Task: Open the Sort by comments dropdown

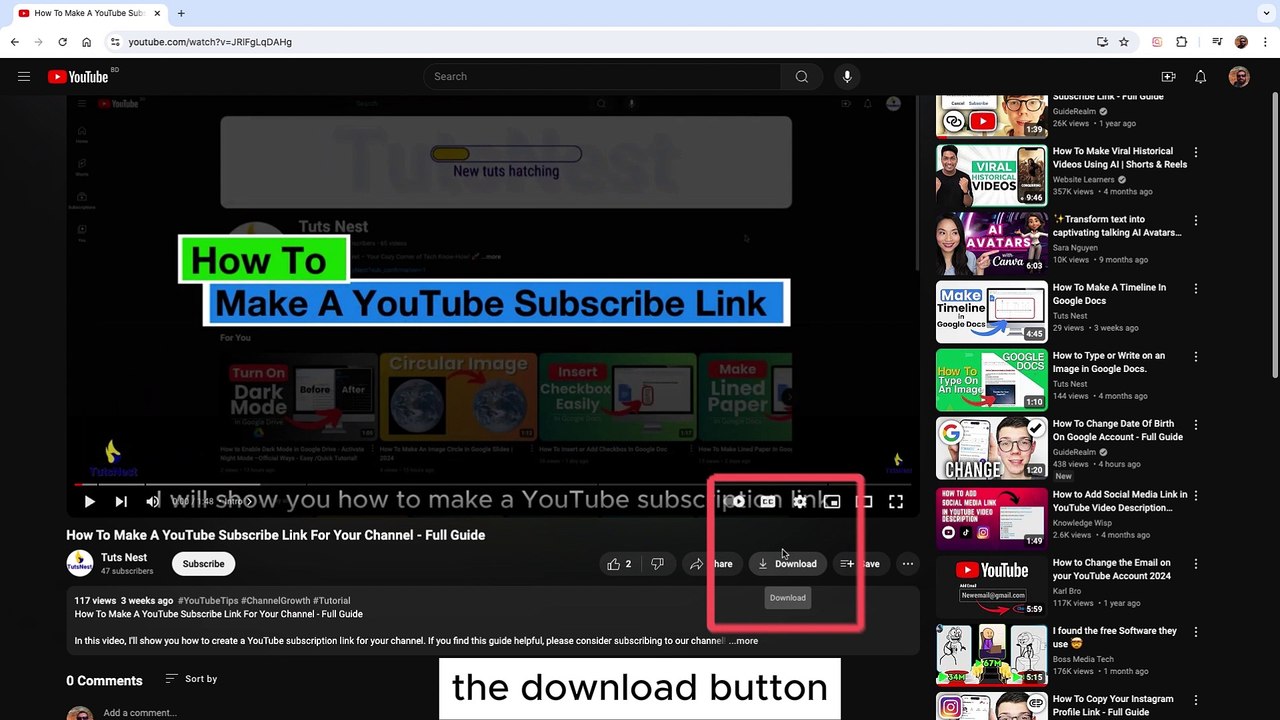Action: tap(191, 679)
